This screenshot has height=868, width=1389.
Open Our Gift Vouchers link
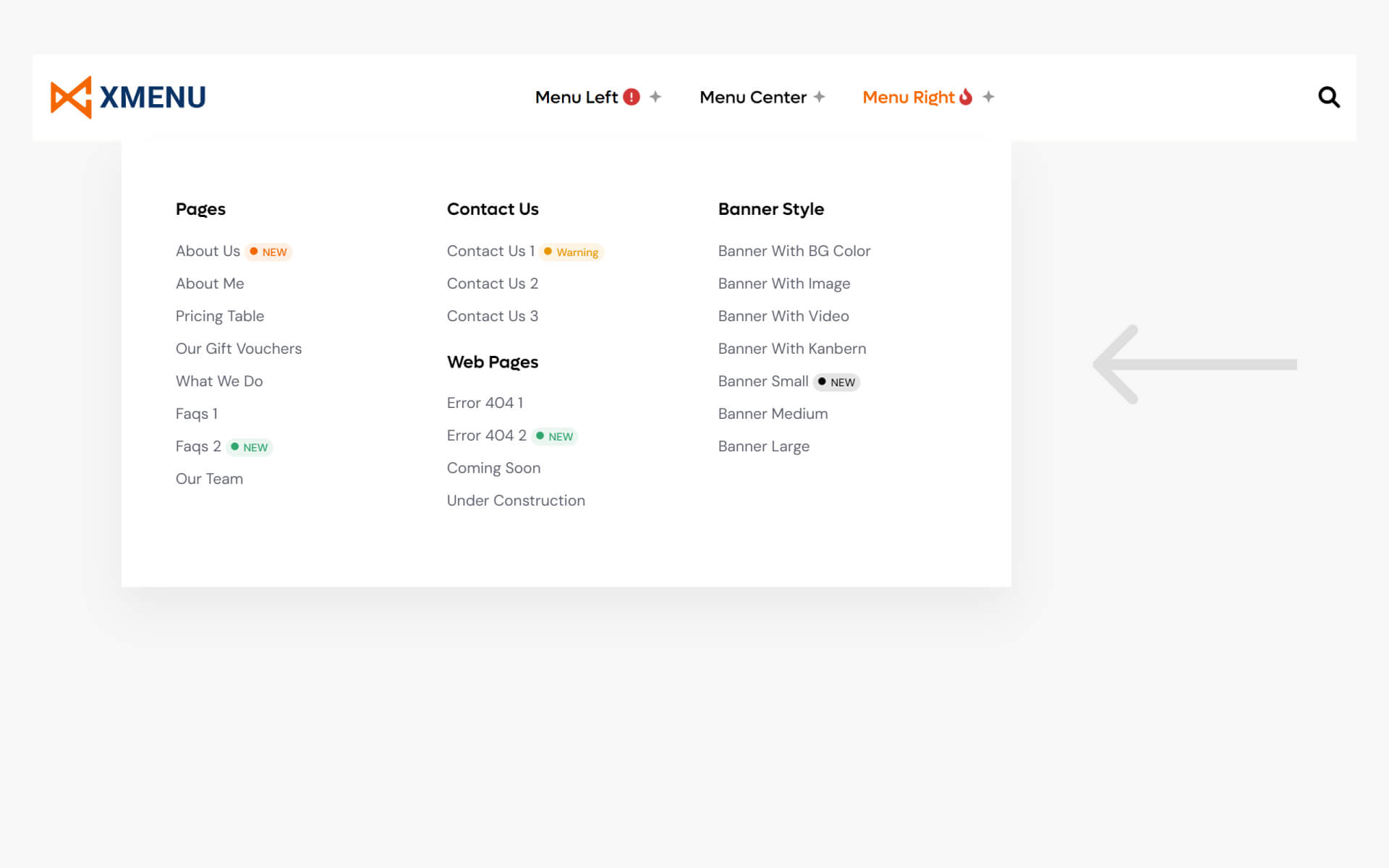pos(239,349)
